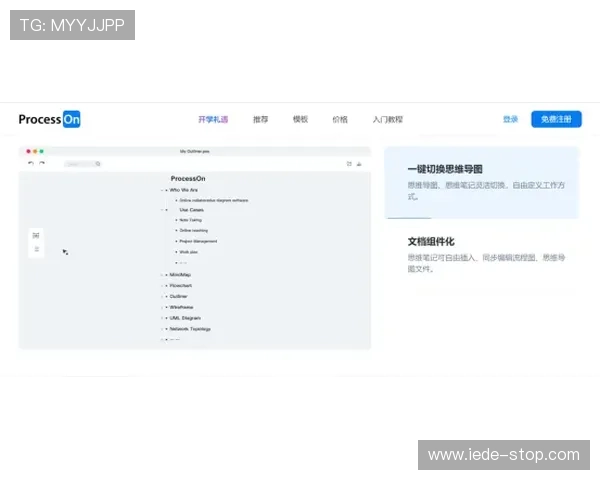
Task: Click the red close dot of mock window
Action: click(28, 151)
